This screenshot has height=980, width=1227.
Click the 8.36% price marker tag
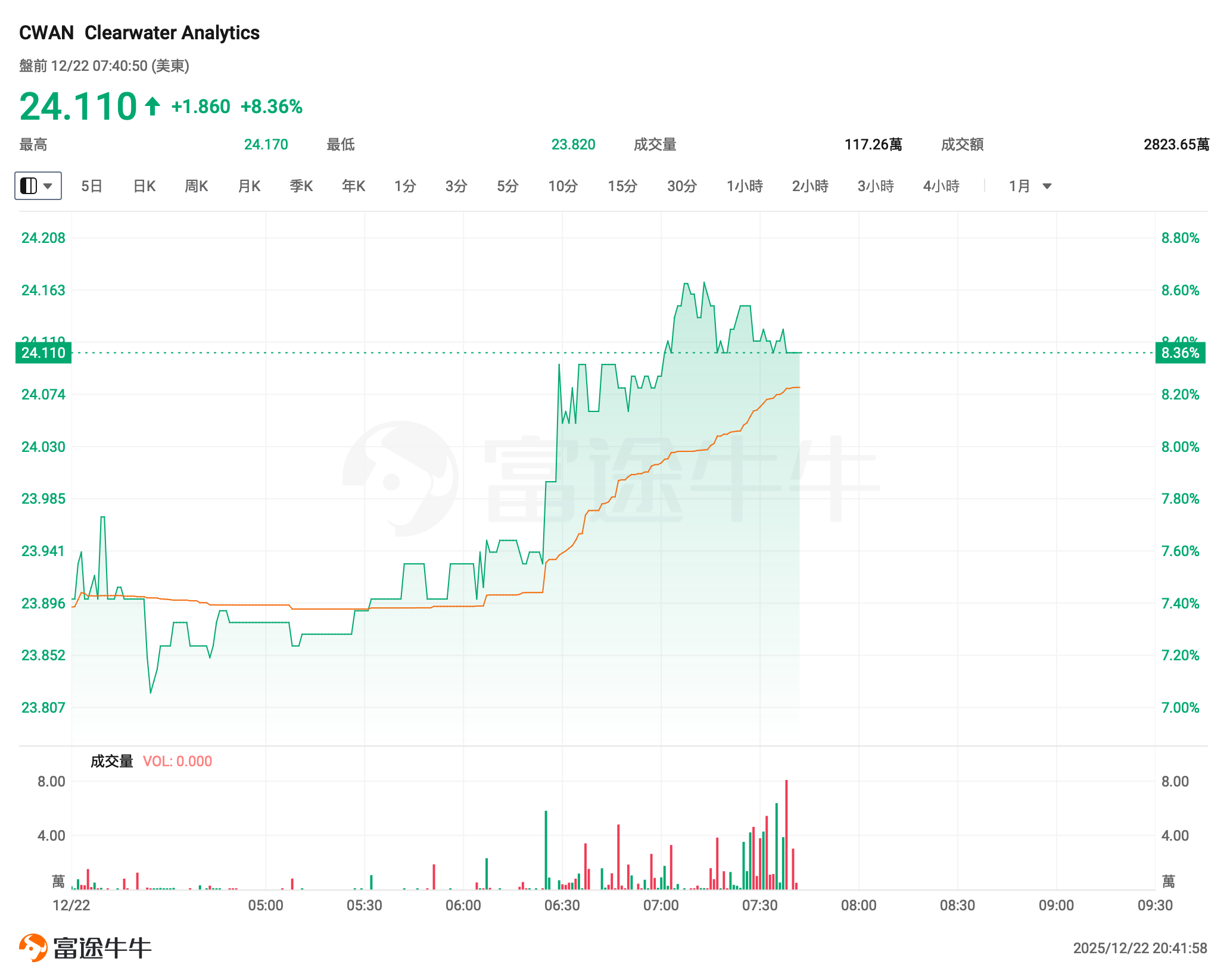pos(1180,353)
